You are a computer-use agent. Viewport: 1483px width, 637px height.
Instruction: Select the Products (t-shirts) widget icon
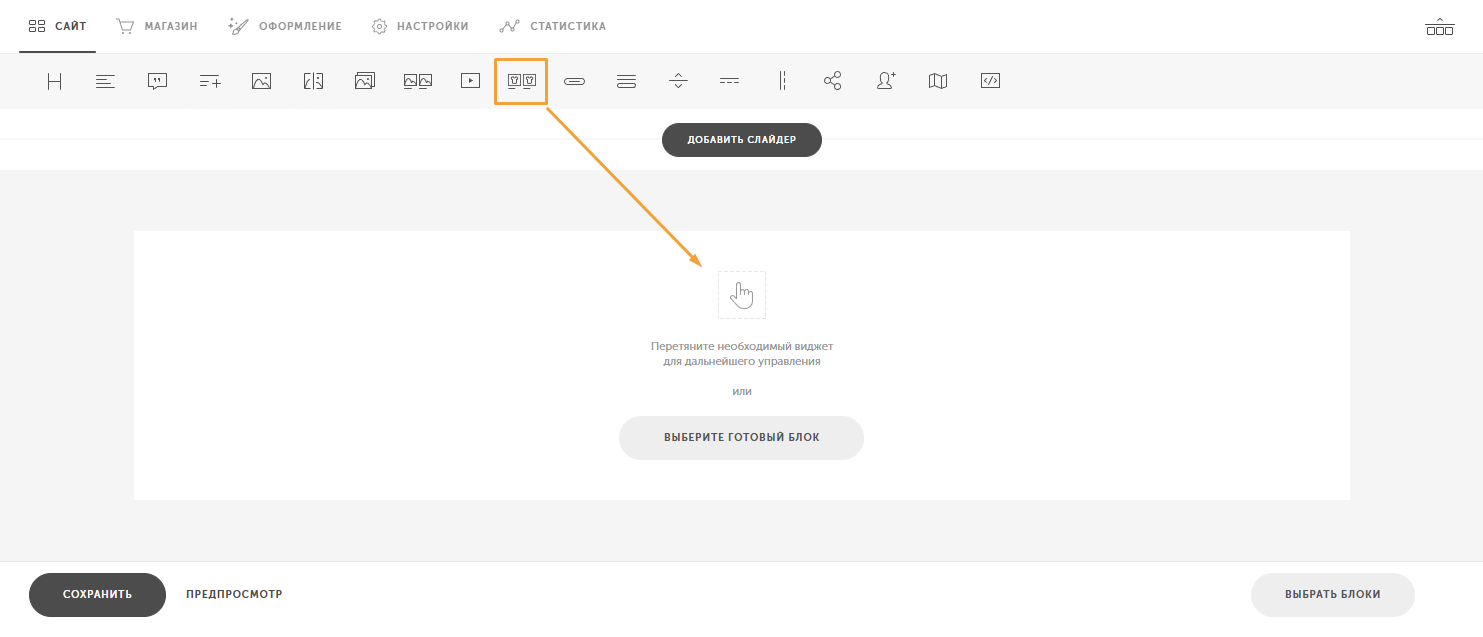coord(522,82)
